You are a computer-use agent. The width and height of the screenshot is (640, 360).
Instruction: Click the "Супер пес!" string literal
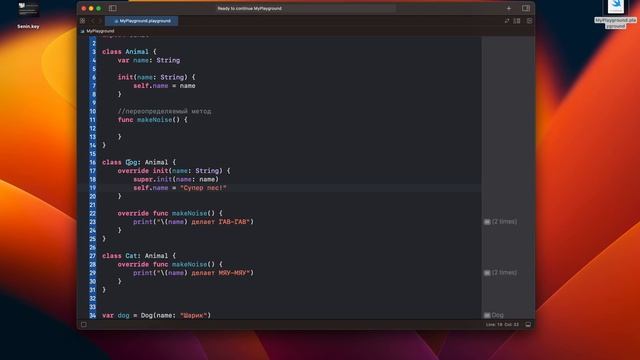203,188
